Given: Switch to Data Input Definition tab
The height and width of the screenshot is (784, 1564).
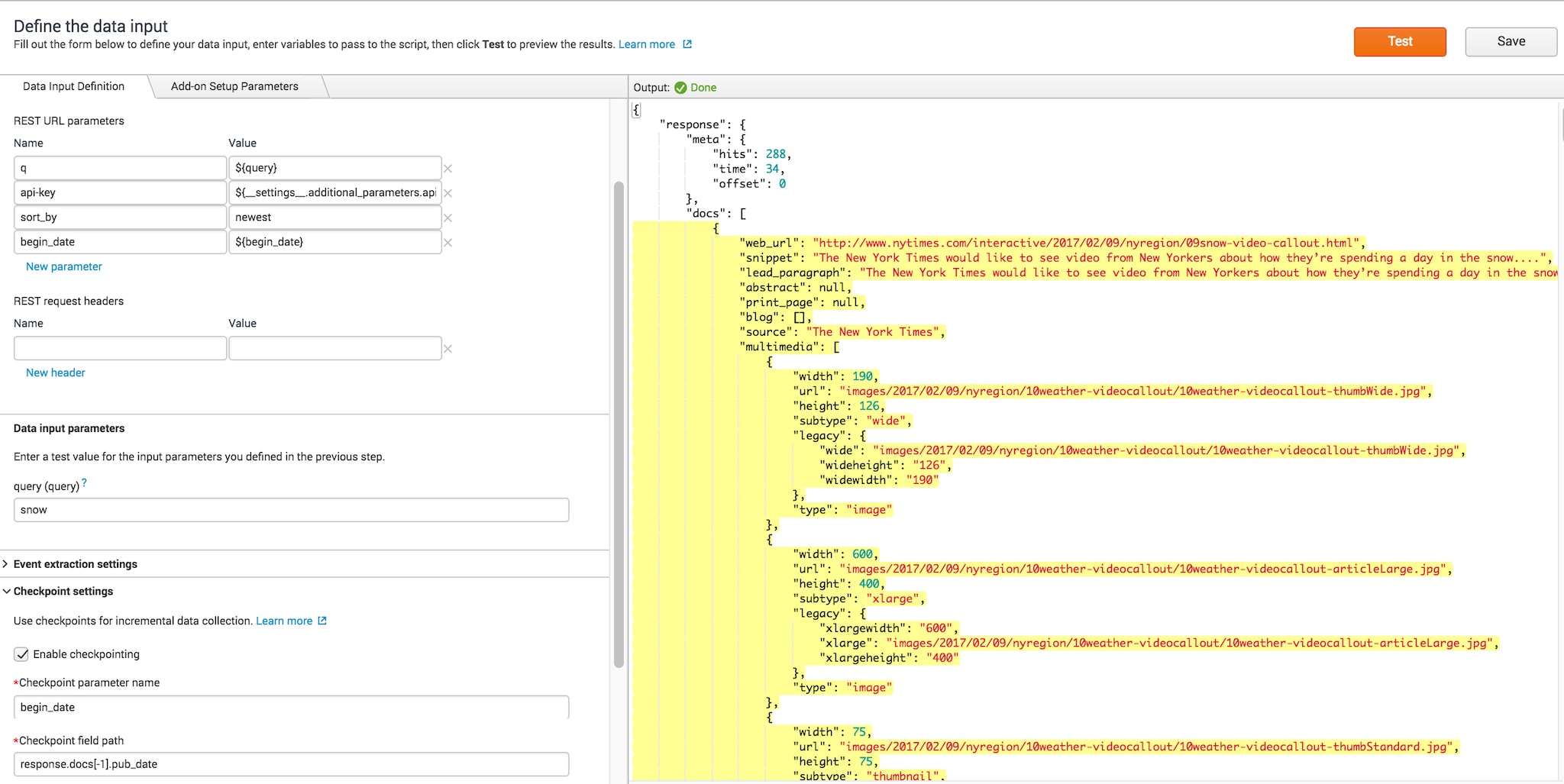Looking at the screenshot, I should click(x=73, y=86).
